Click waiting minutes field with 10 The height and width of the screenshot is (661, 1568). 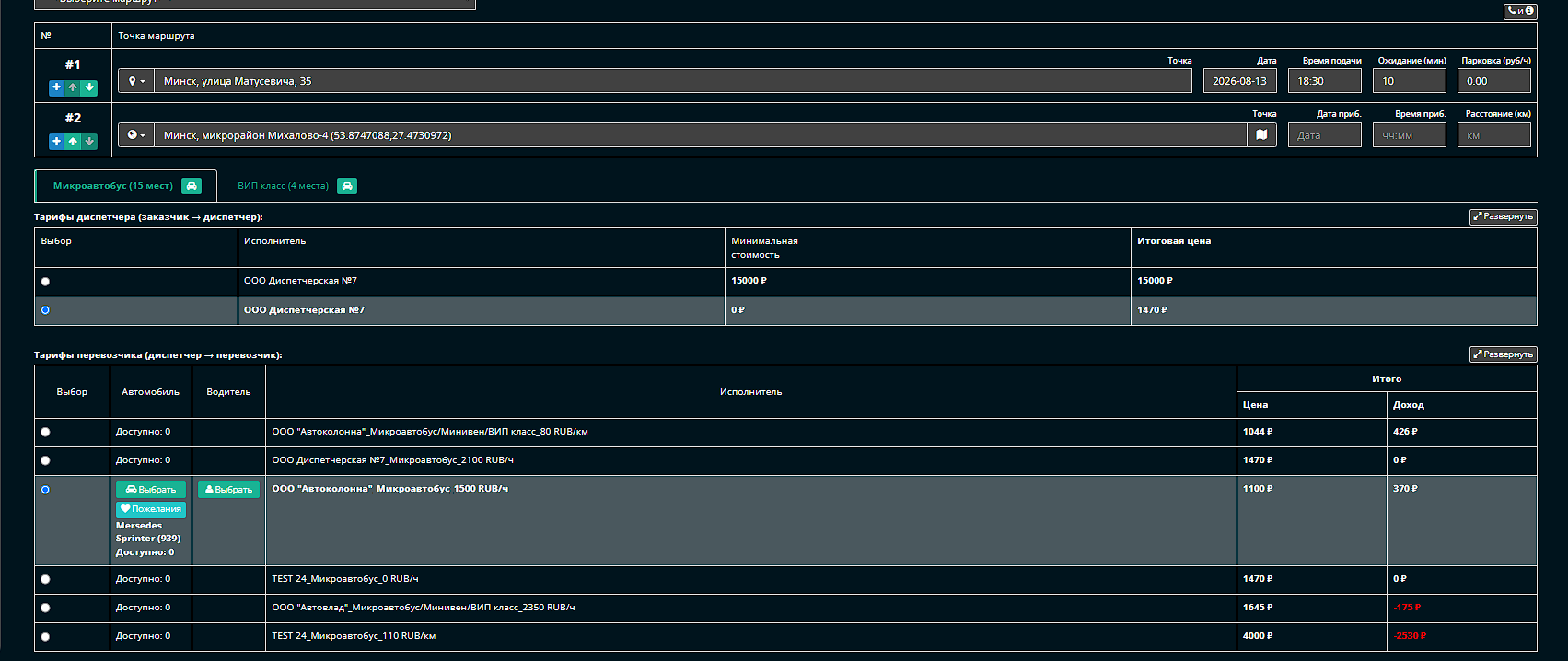tap(1409, 81)
